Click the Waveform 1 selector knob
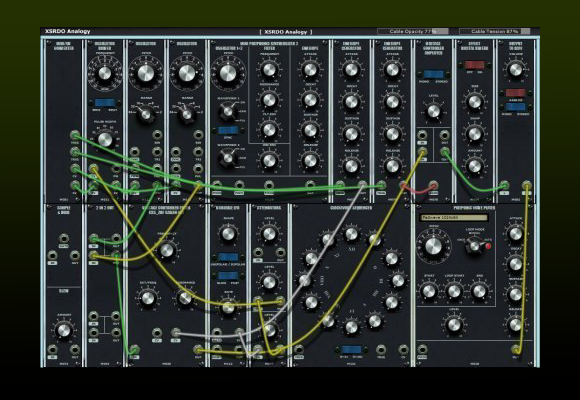The height and width of the screenshot is (400, 580). pyautogui.click(x=228, y=111)
